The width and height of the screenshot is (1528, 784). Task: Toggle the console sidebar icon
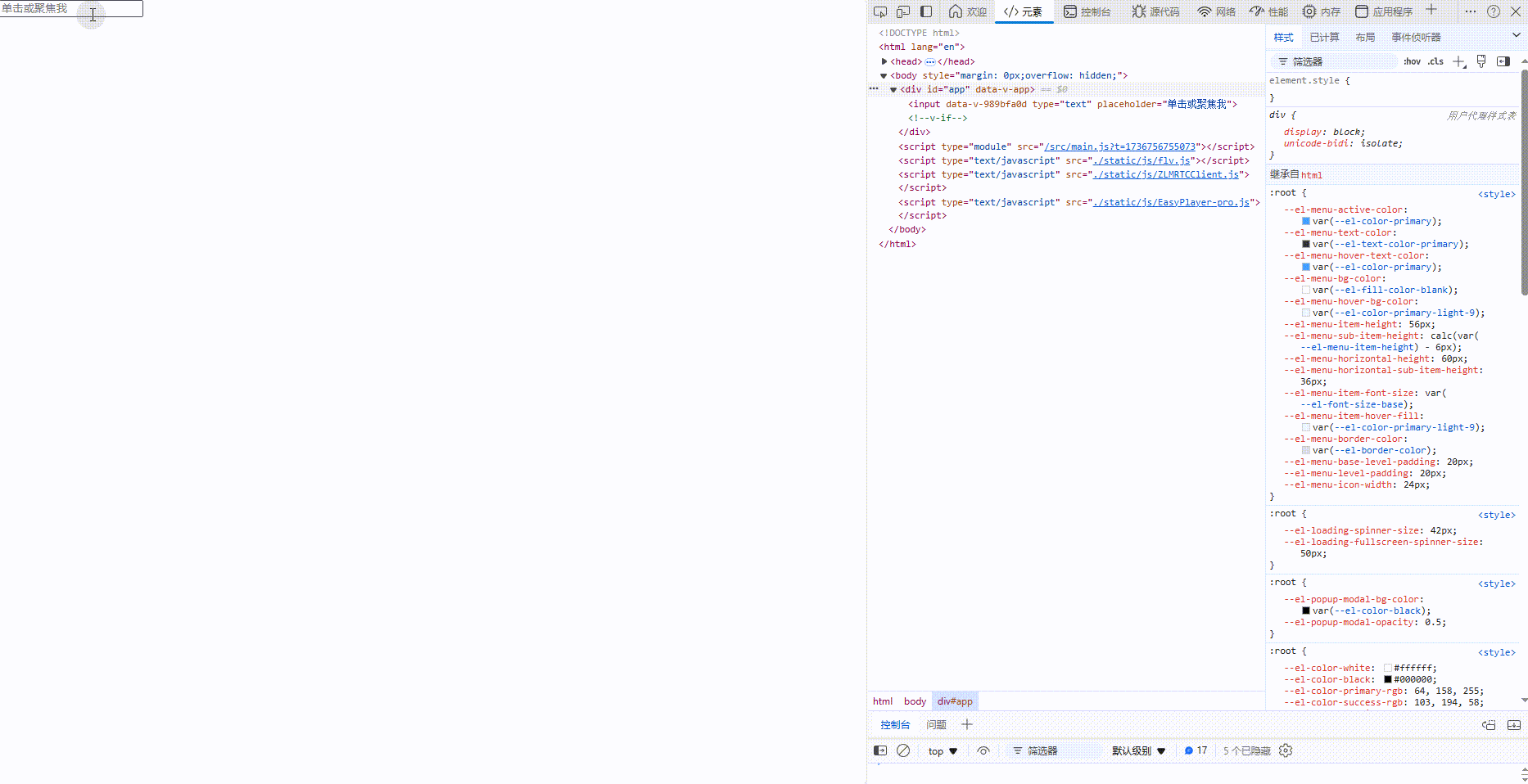[880, 750]
